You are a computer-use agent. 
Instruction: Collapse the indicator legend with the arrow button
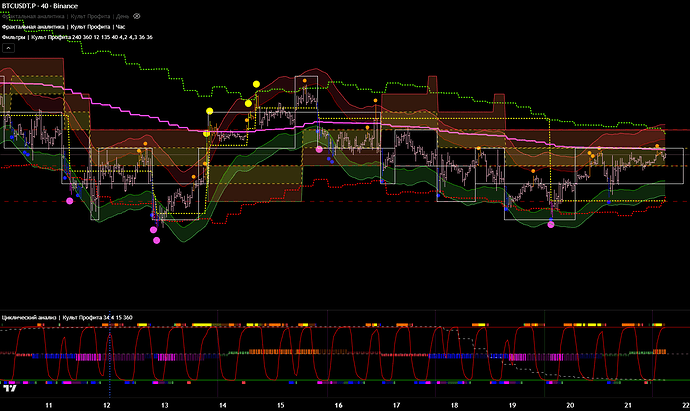point(9,46)
